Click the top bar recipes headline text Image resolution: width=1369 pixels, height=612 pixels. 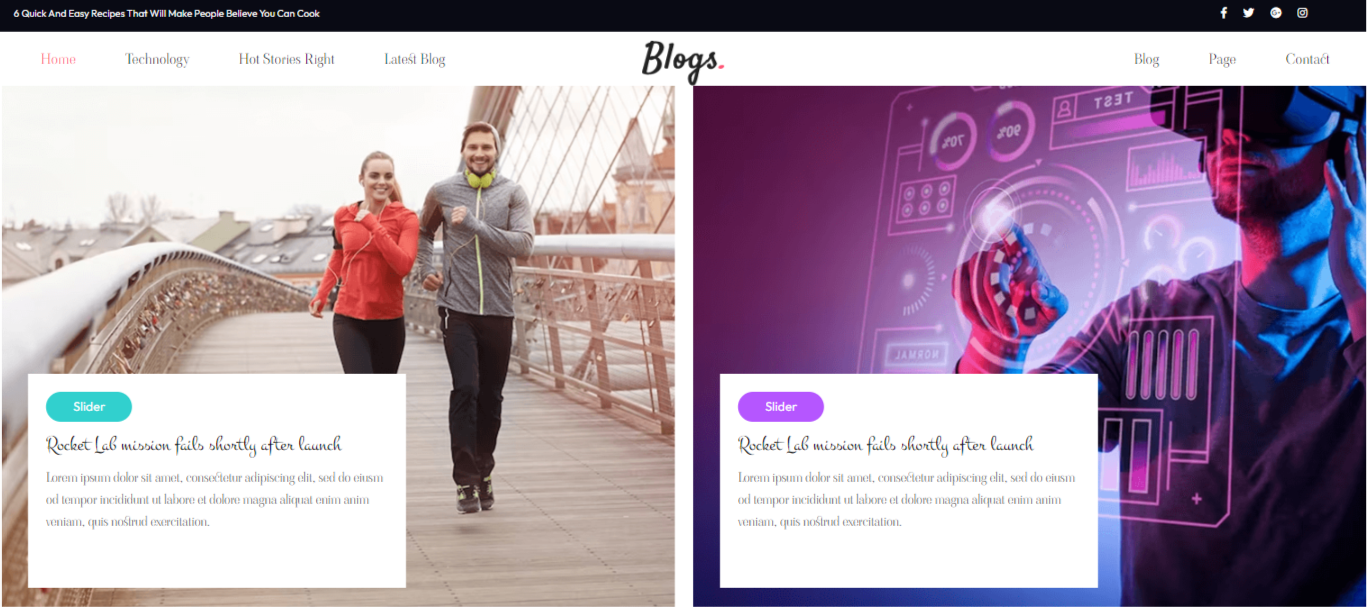tap(167, 14)
